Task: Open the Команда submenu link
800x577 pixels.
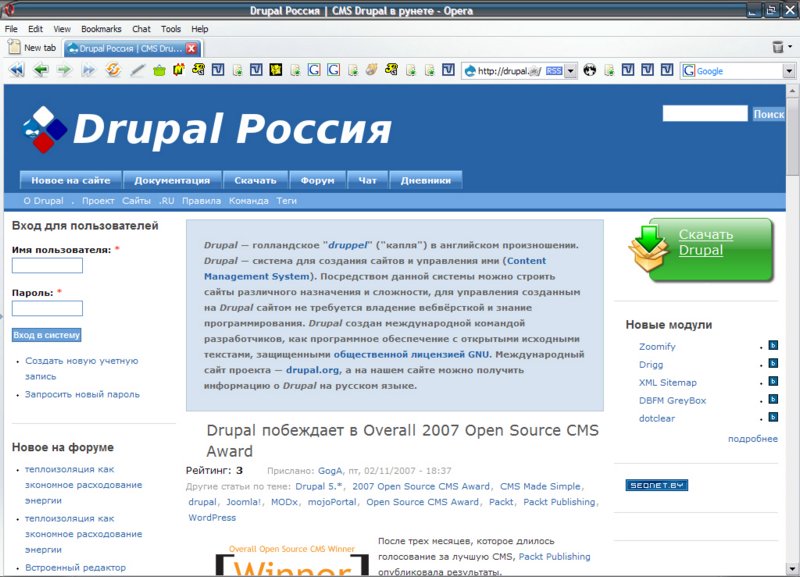Action: (x=248, y=201)
